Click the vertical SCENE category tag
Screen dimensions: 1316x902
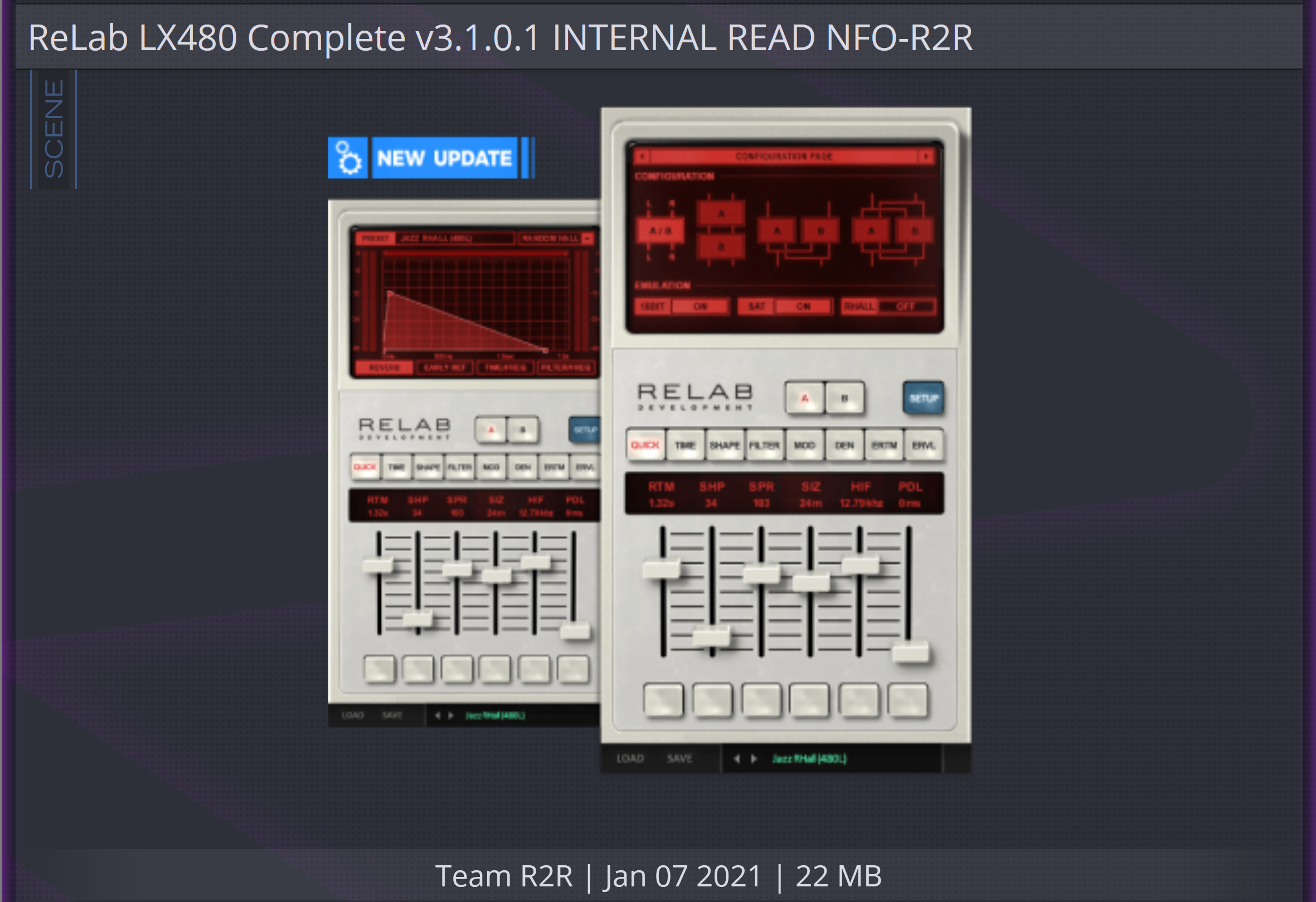(x=54, y=129)
